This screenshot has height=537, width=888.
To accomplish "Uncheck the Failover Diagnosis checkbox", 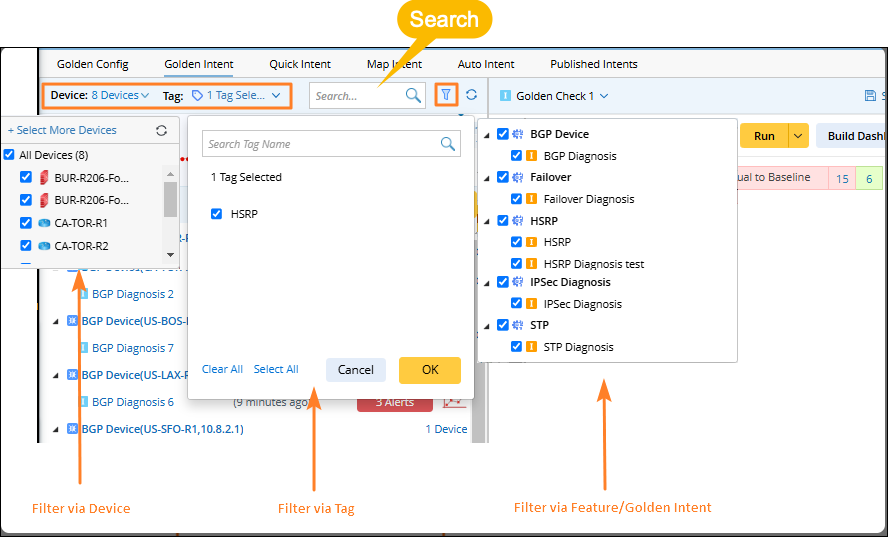I will click(516, 199).
